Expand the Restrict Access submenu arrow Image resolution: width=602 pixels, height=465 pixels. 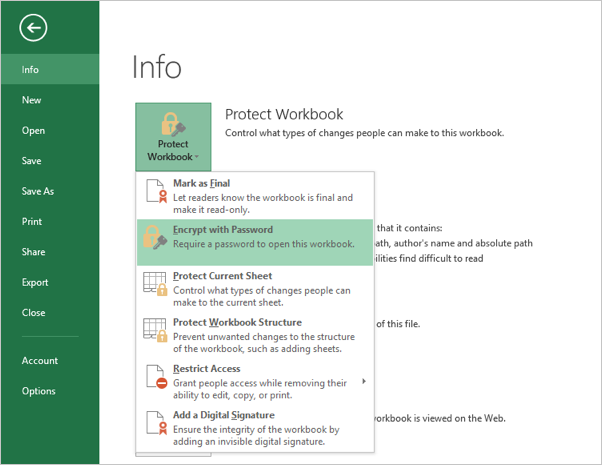[362, 381]
